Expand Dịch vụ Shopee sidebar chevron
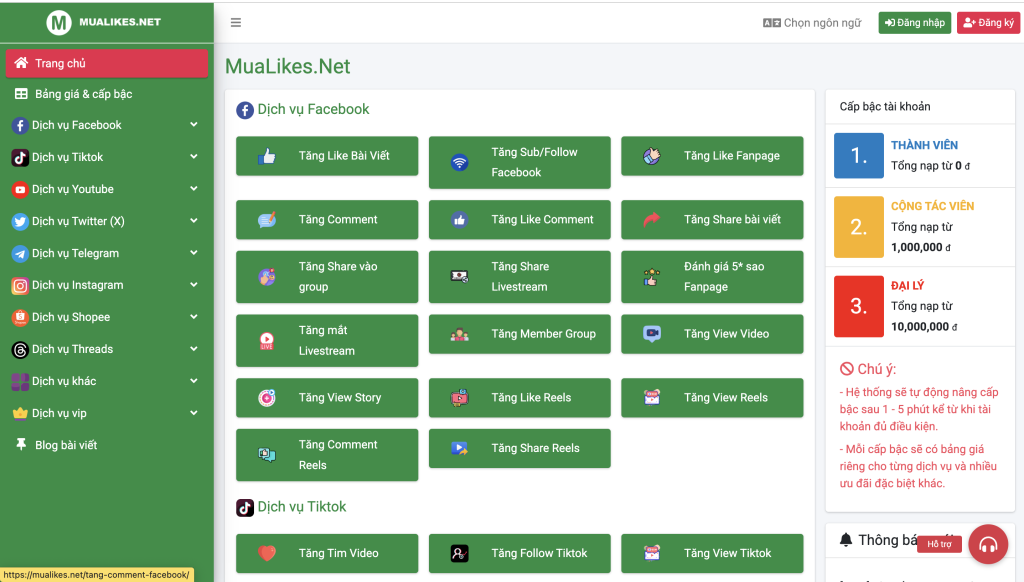Image resolution: width=1024 pixels, height=582 pixels. pos(194,317)
